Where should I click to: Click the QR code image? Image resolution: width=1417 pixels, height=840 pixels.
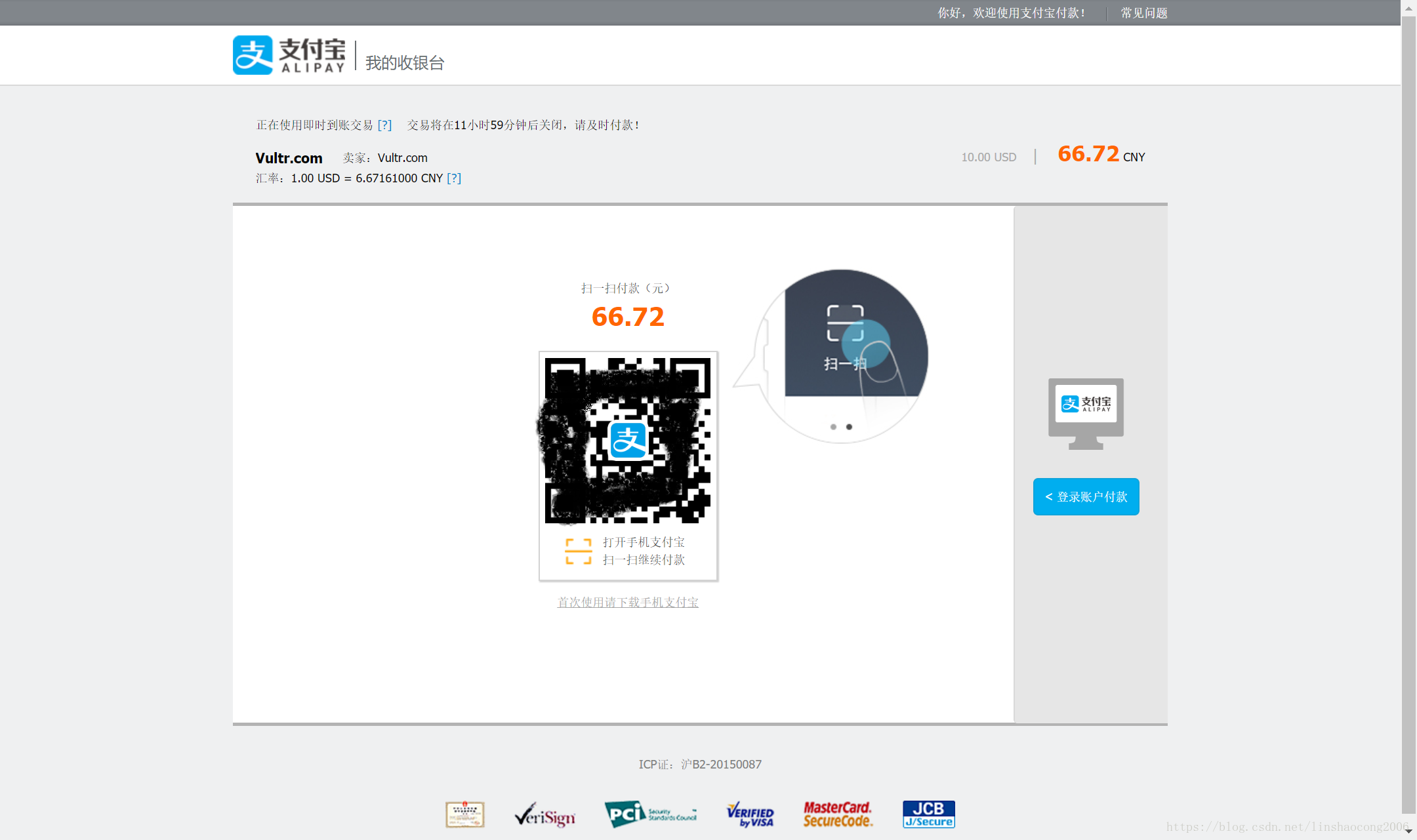click(682, 485)
